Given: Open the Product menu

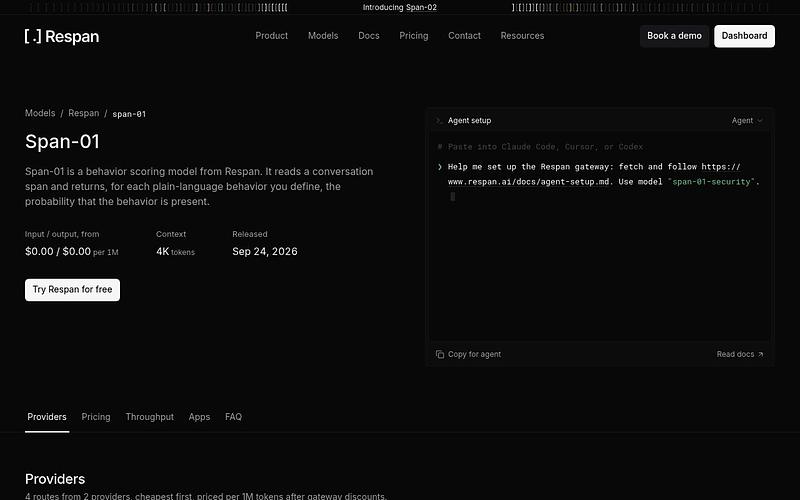Looking at the screenshot, I should pos(271,36).
